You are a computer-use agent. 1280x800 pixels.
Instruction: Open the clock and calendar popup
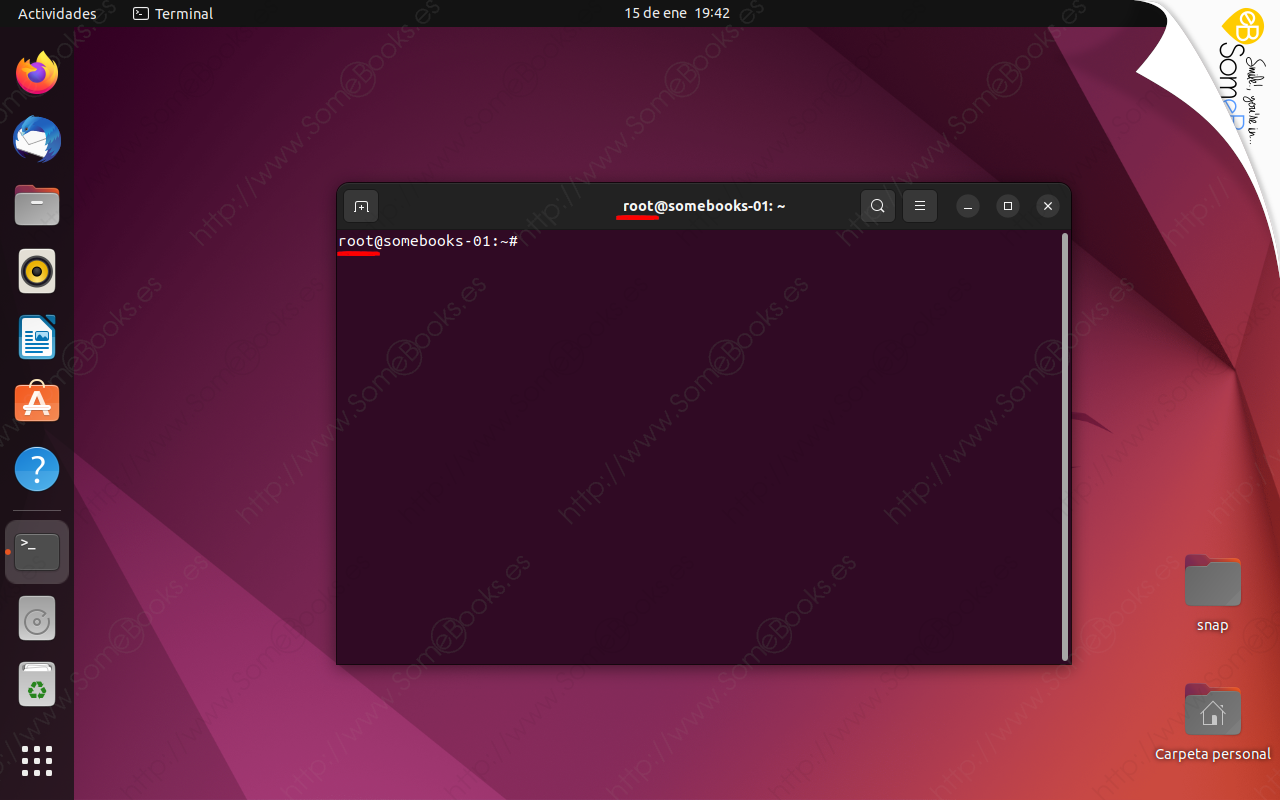[x=677, y=13]
